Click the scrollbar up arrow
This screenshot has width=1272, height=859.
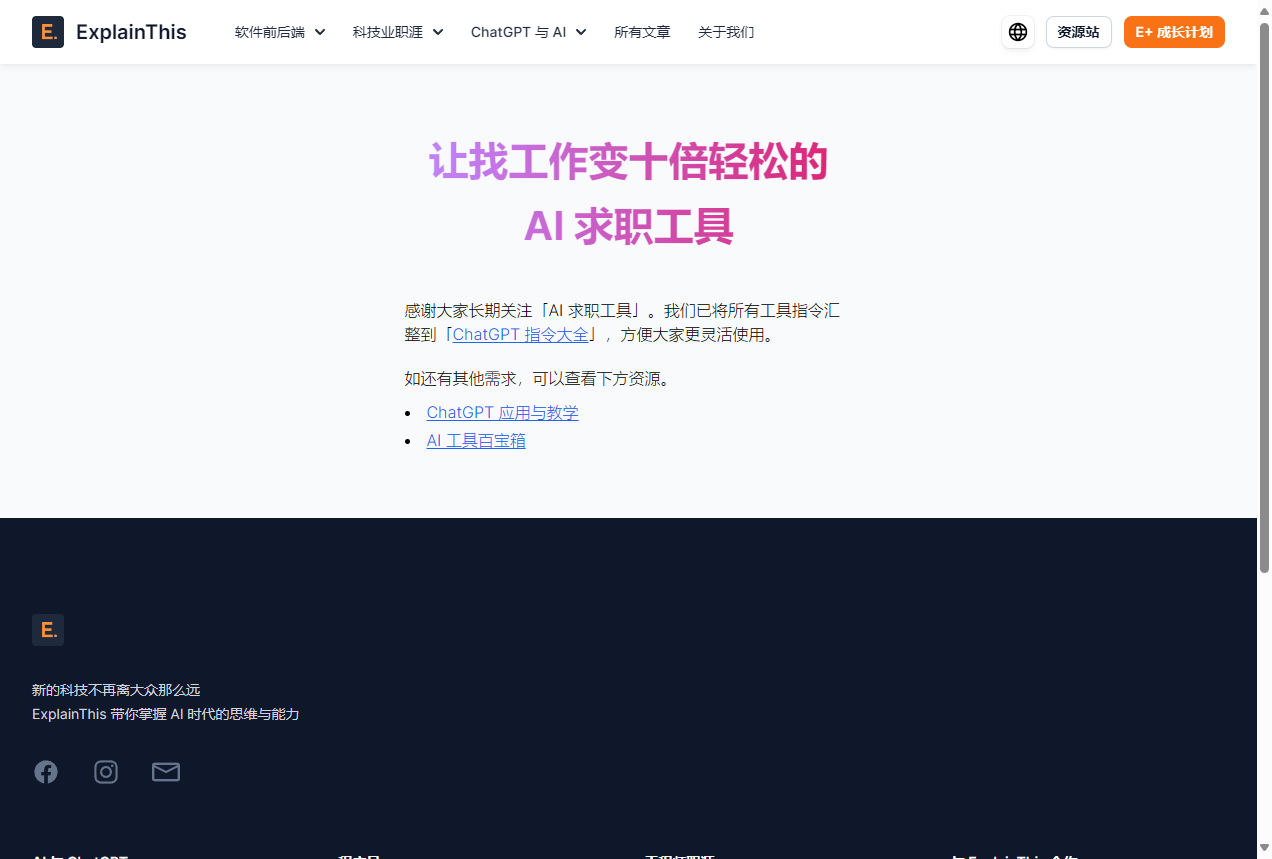(x=1264, y=8)
